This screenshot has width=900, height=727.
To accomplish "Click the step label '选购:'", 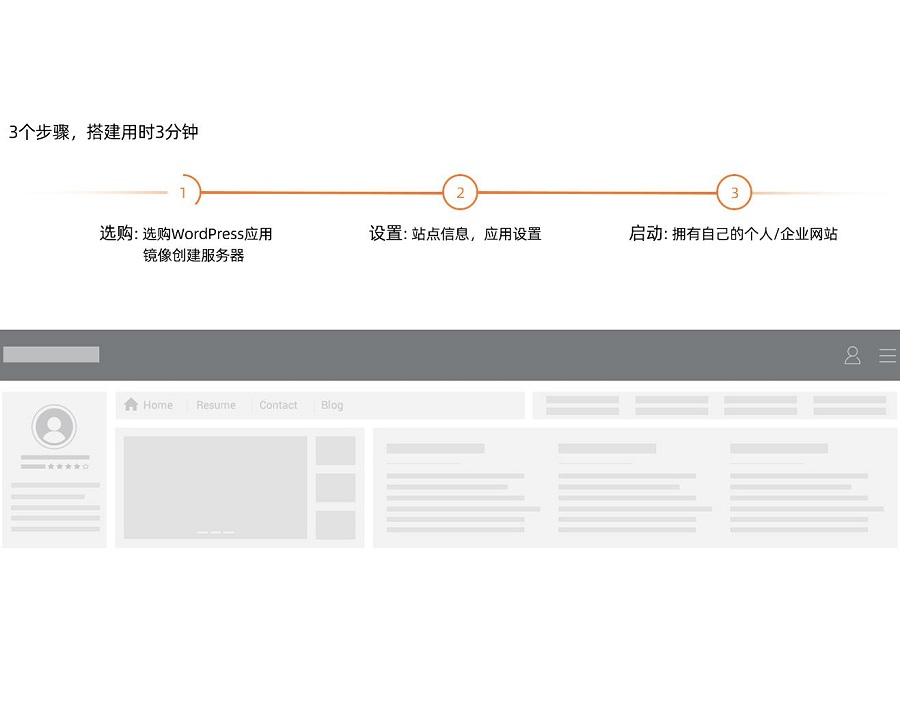I will (x=119, y=233).
